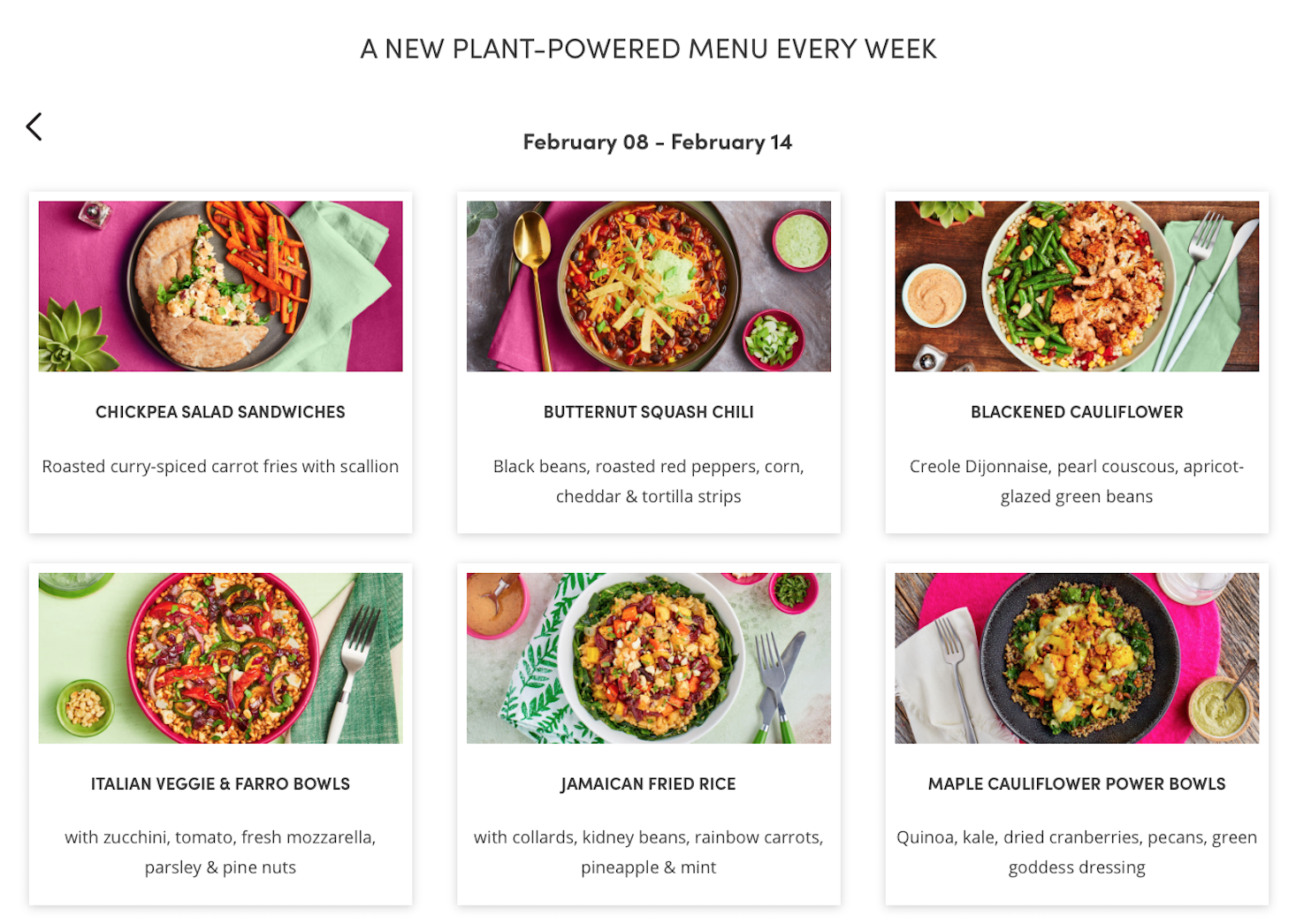Select zucchini, tomato, fresh mozzarella description
The width and height of the screenshot is (1296, 924).
[220, 852]
